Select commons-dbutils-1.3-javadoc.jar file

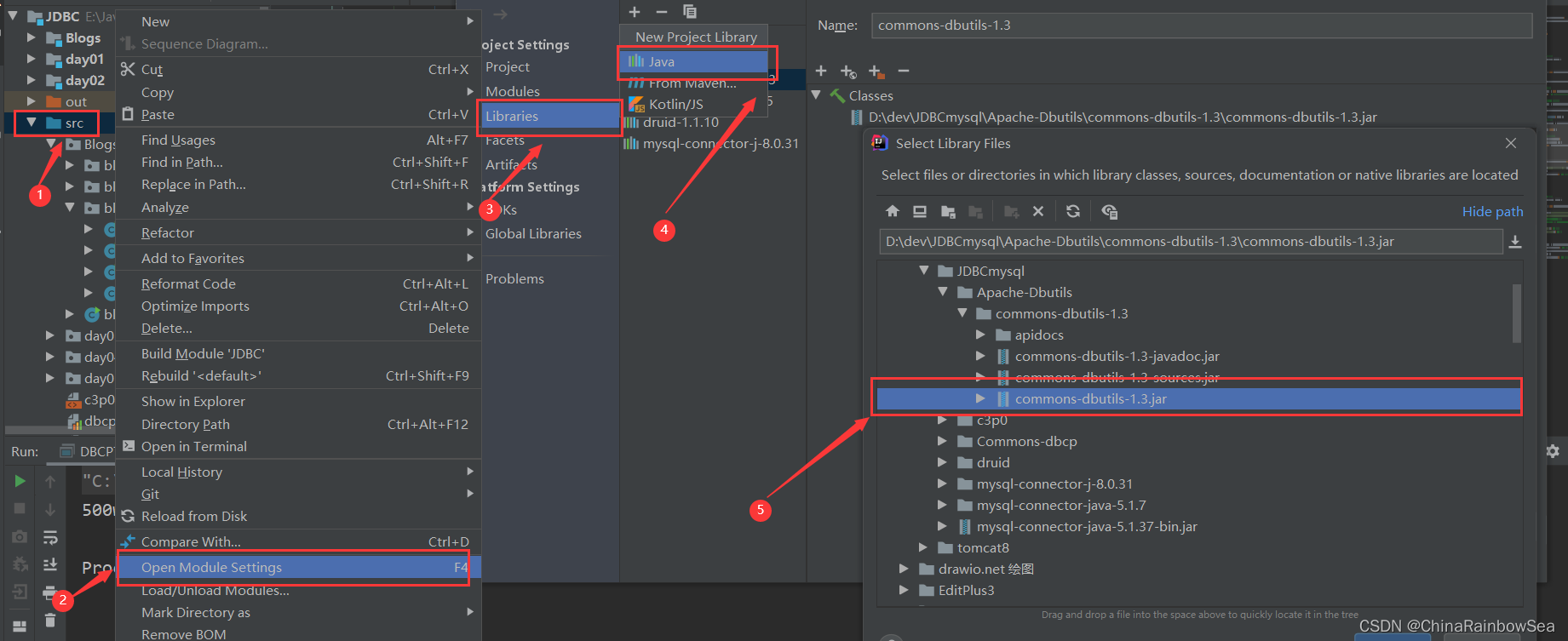tap(1117, 356)
